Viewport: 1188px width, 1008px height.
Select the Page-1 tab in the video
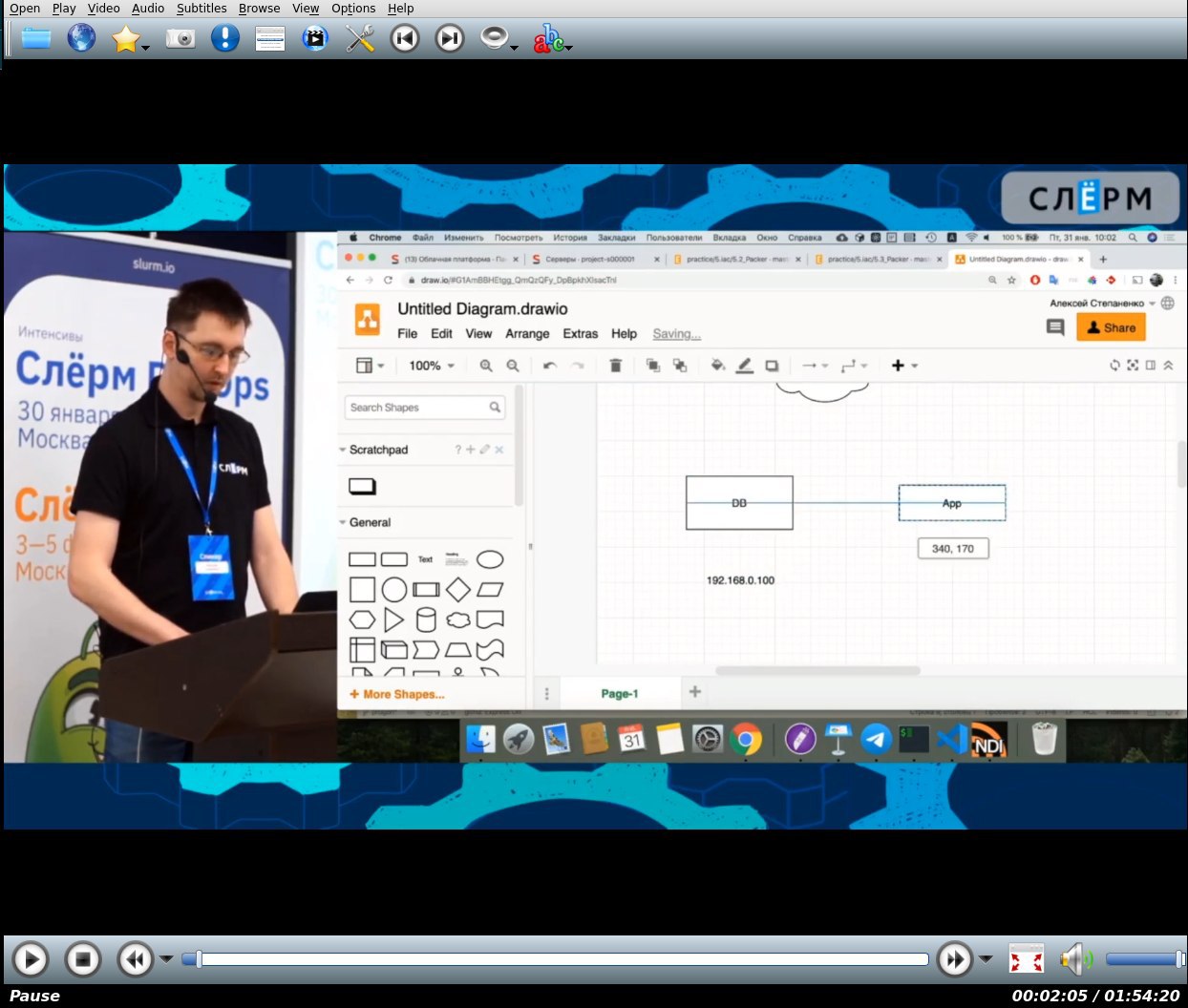coord(619,693)
